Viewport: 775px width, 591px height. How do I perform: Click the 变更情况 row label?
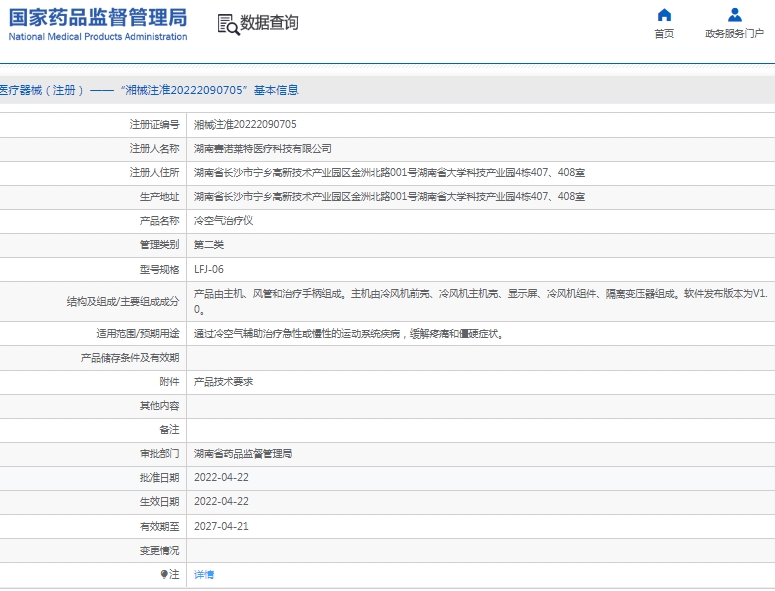[159, 550]
